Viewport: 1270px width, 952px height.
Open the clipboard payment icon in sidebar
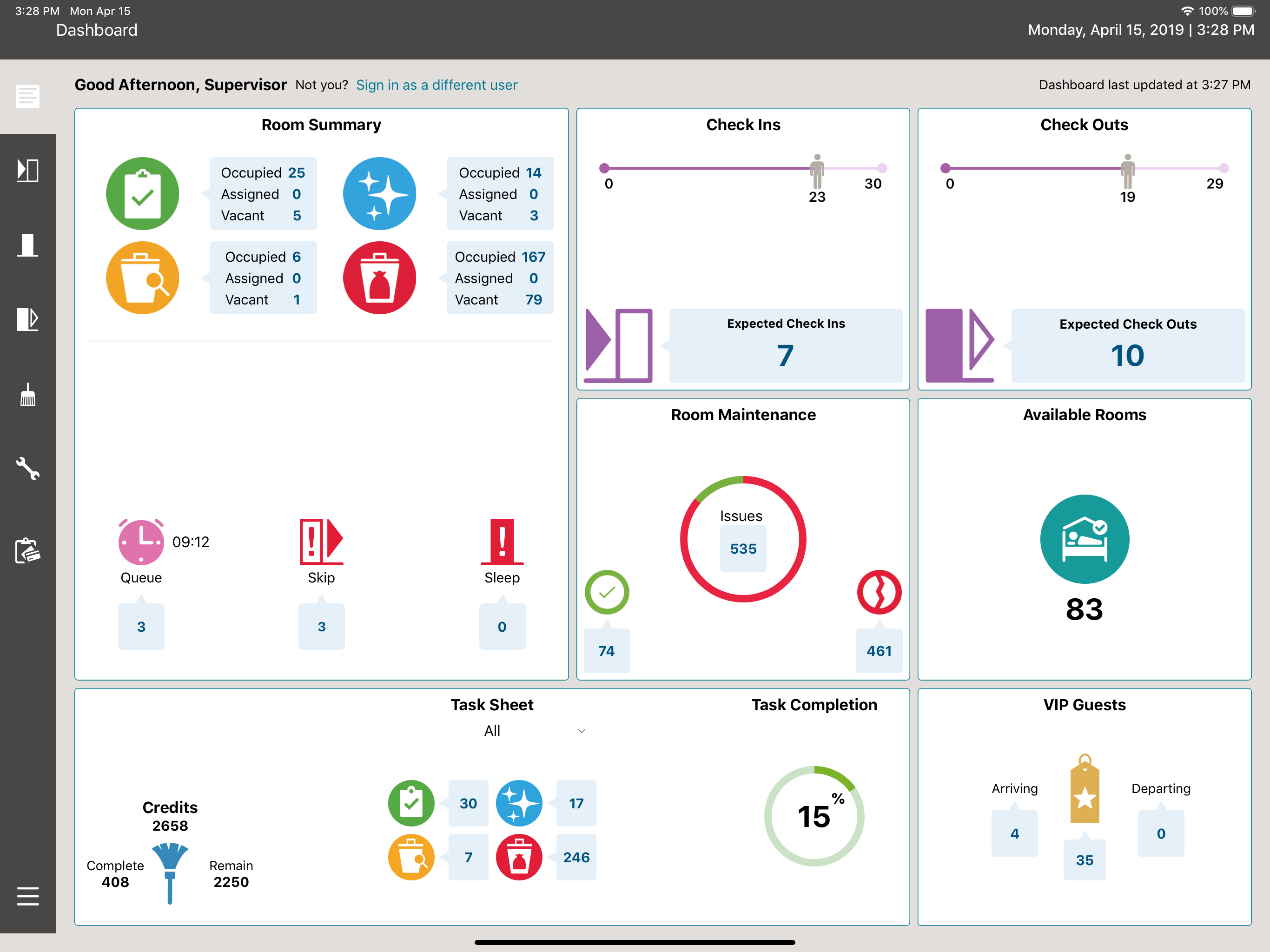coord(27,550)
